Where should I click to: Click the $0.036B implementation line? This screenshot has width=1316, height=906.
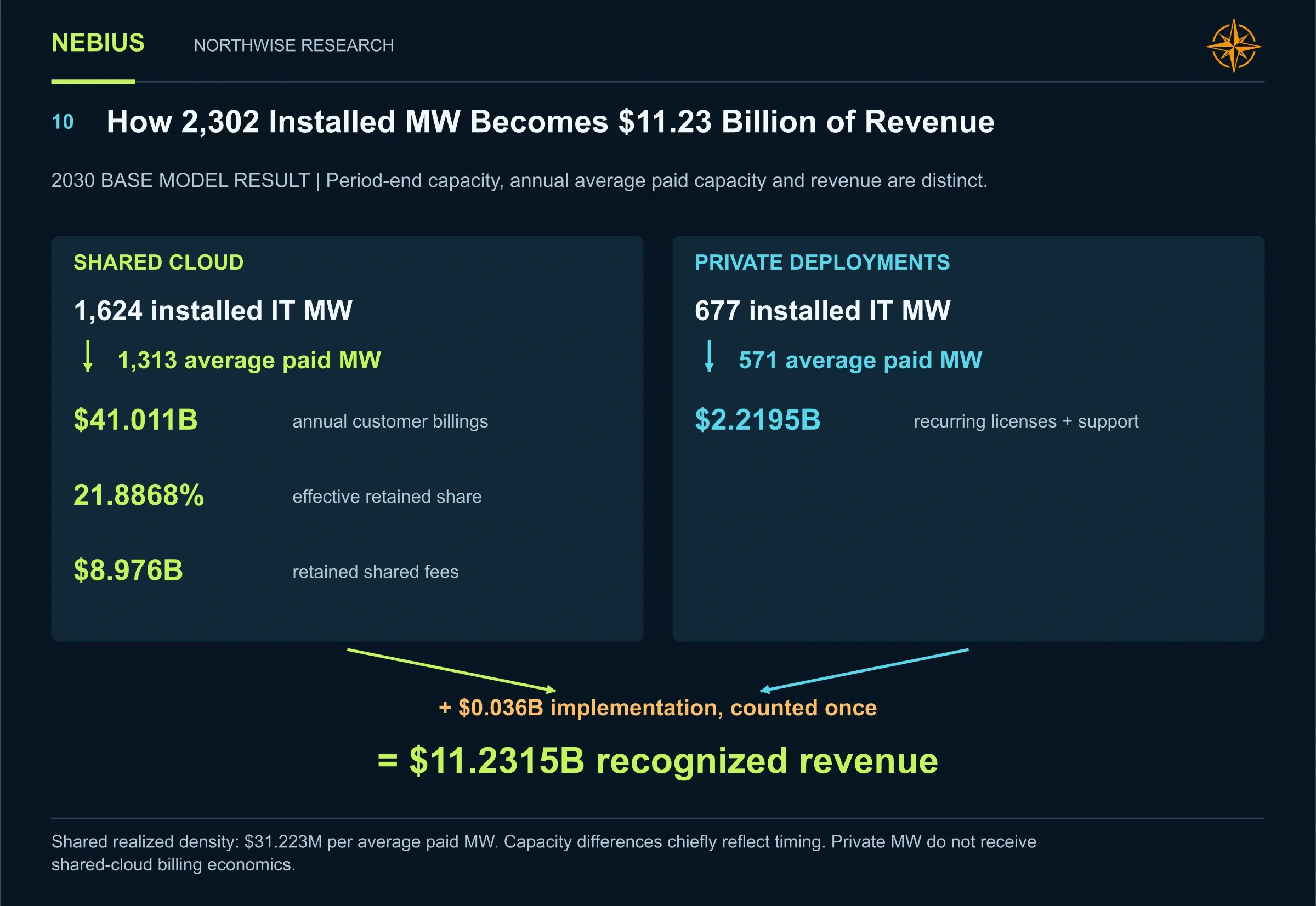[x=657, y=708]
